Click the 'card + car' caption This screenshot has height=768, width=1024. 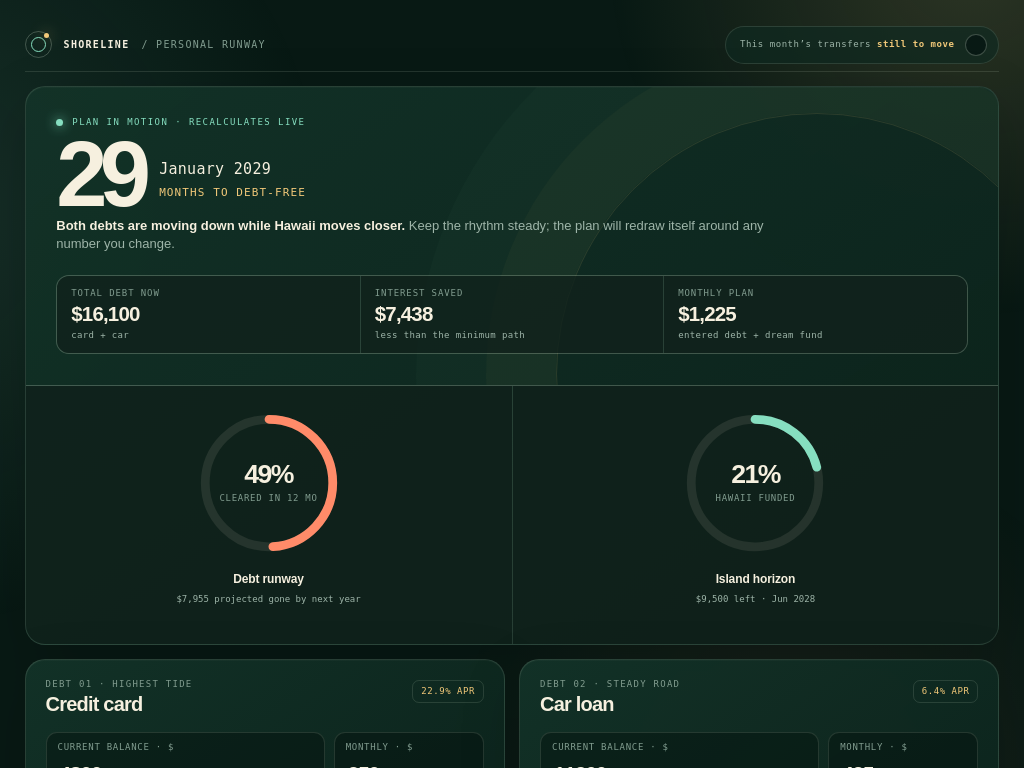pos(100,335)
